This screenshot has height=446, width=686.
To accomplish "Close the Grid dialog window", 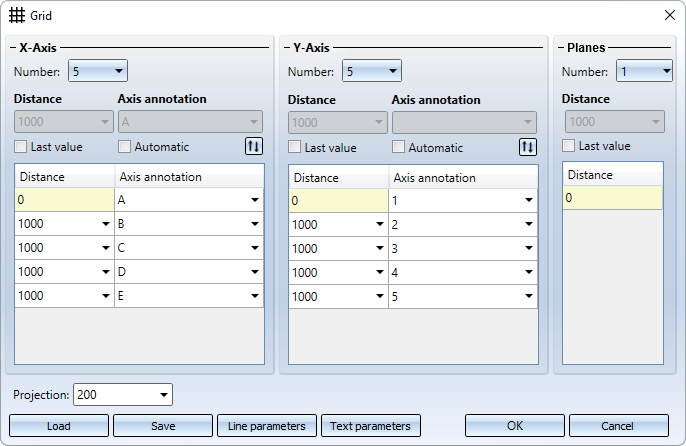I will coord(668,16).
